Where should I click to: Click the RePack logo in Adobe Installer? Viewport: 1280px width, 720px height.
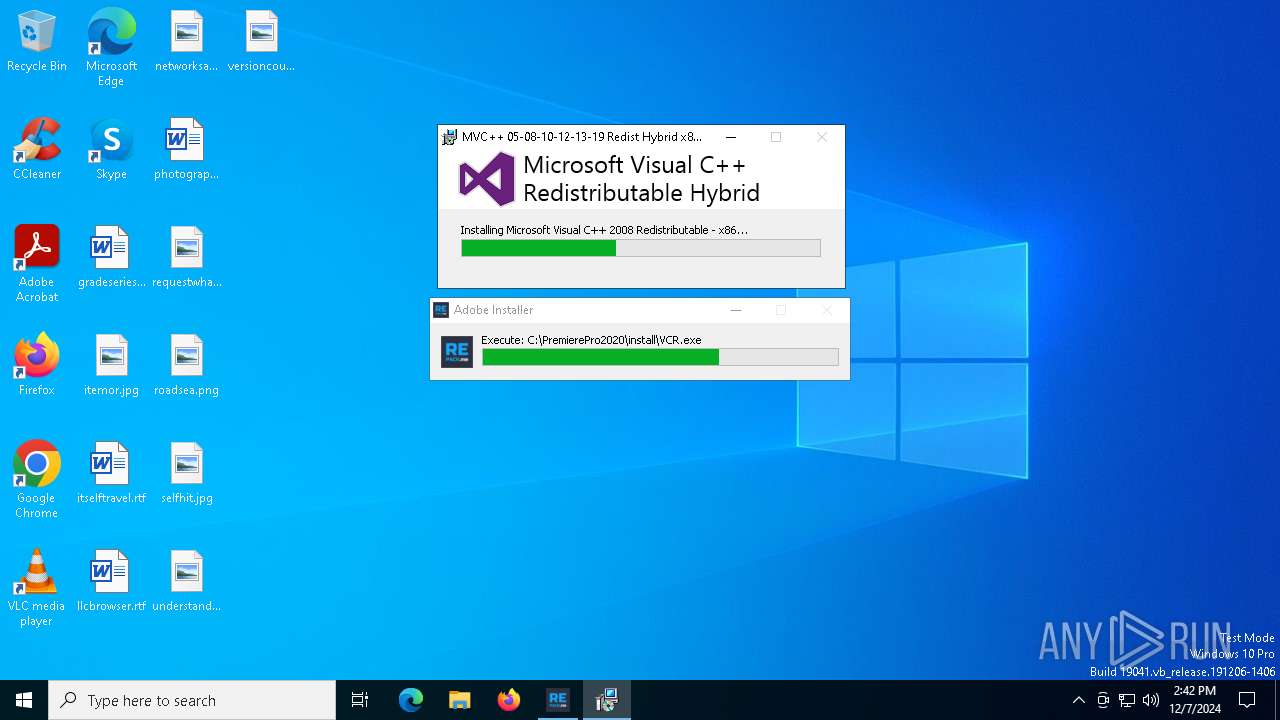[x=457, y=352]
